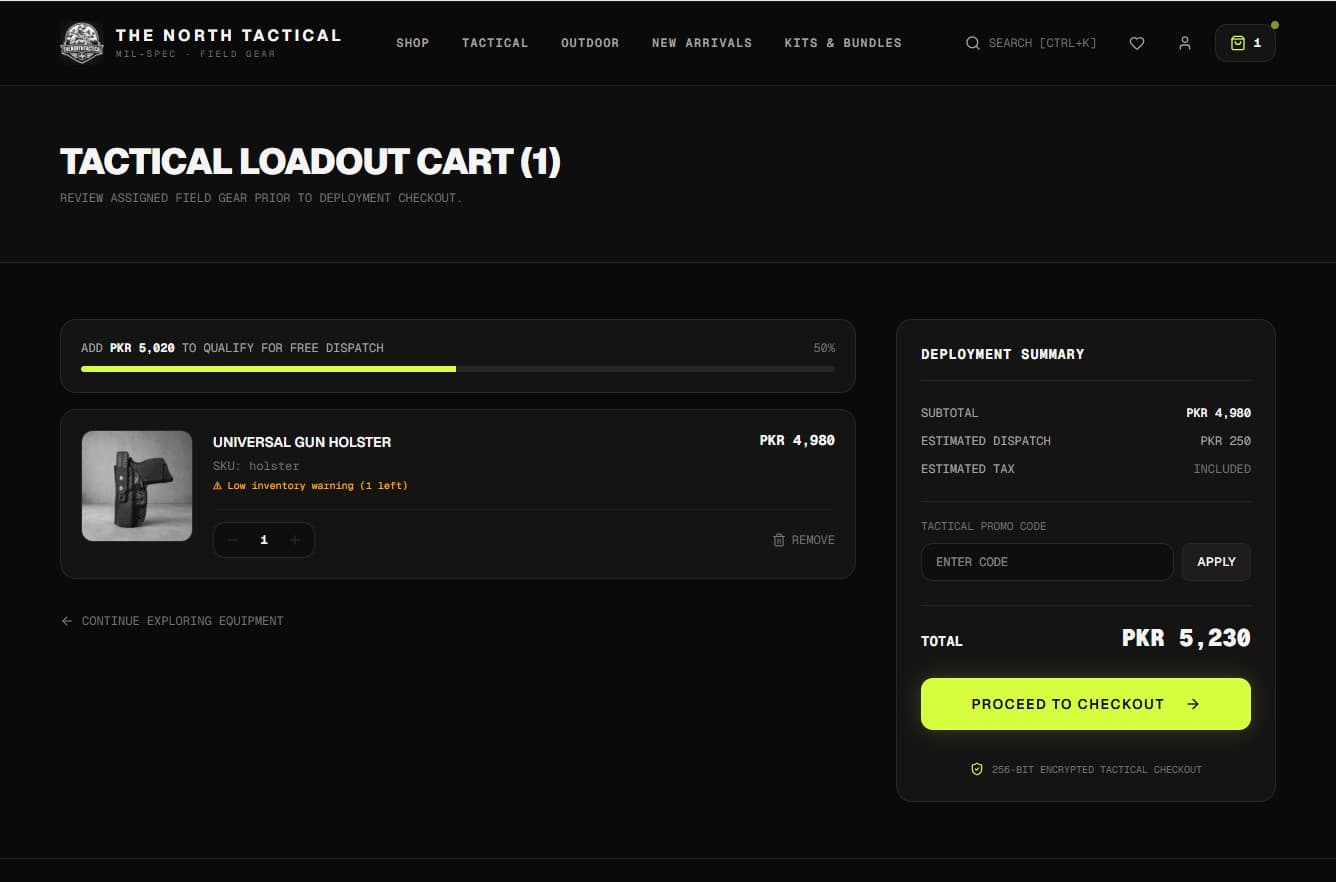Open the user account icon
1336x882 pixels.
(x=1185, y=43)
